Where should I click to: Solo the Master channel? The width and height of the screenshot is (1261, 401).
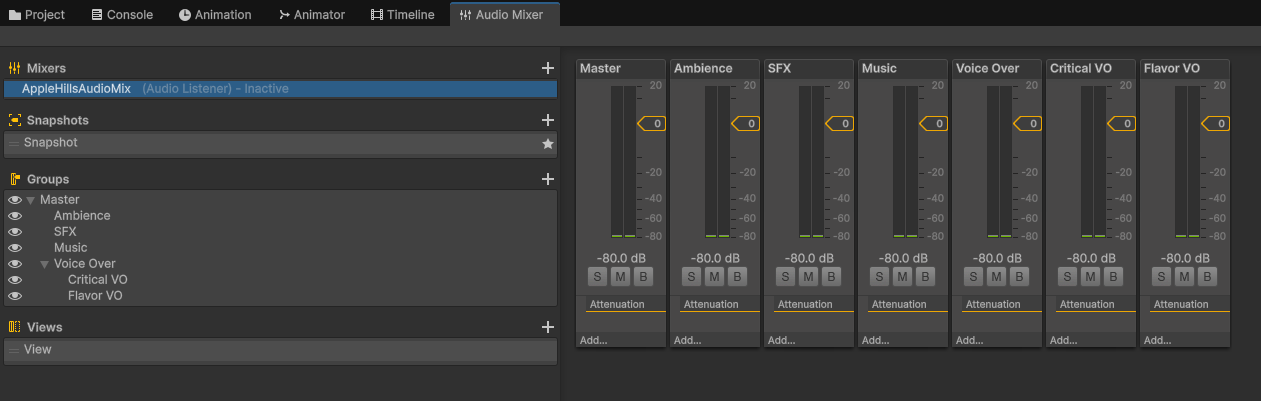click(x=597, y=277)
